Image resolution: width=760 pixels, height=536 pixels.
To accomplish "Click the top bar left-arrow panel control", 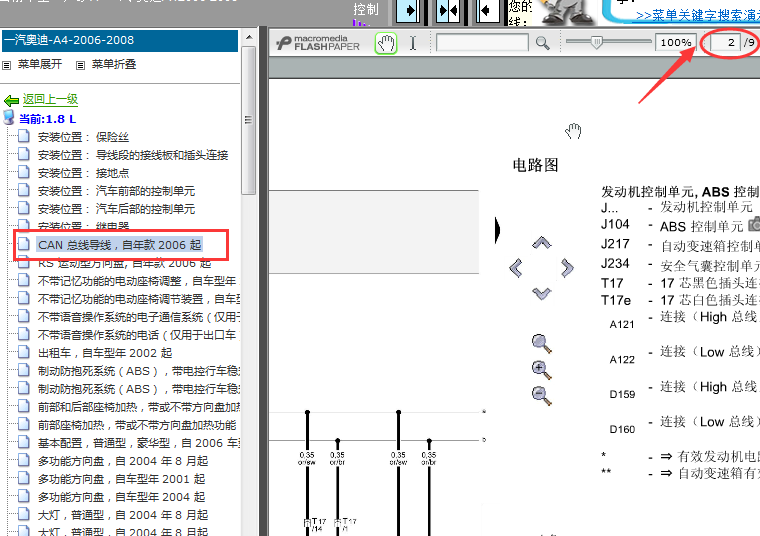I will (x=487, y=11).
